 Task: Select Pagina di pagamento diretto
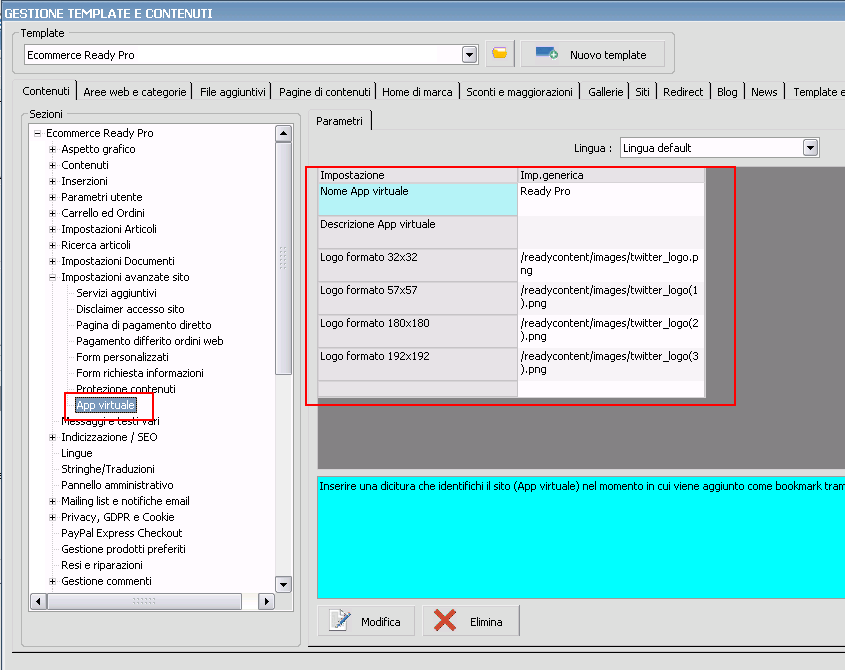[143, 325]
